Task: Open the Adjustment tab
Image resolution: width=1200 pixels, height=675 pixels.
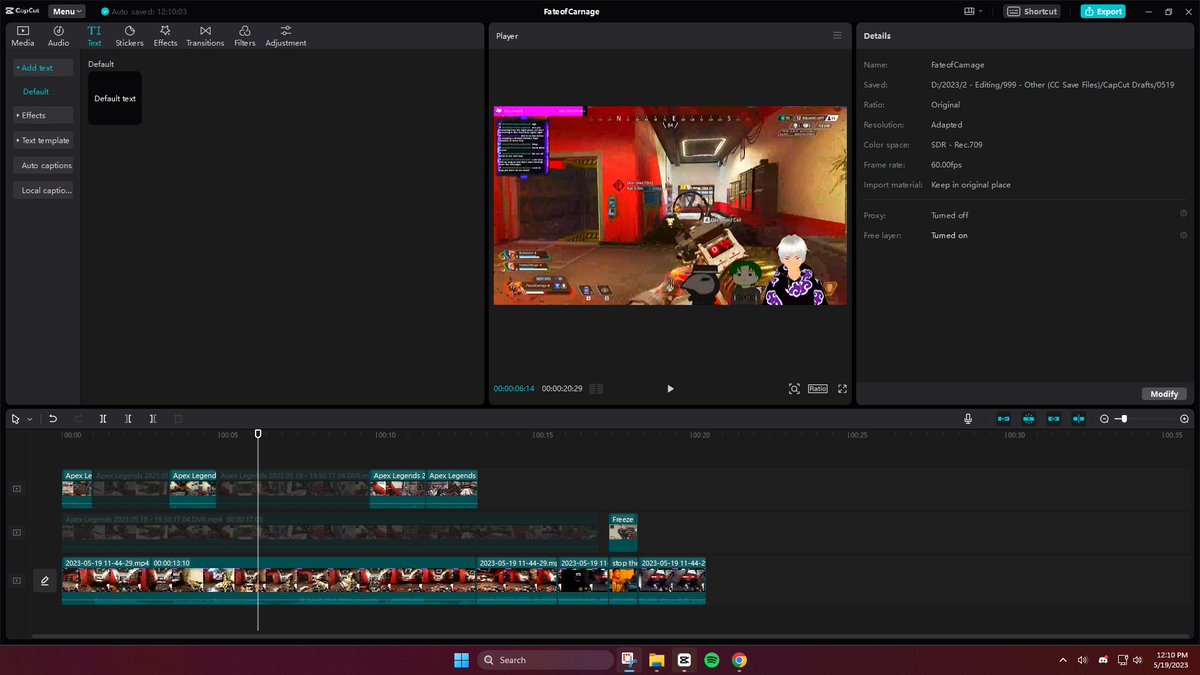Action: click(x=286, y=37)
